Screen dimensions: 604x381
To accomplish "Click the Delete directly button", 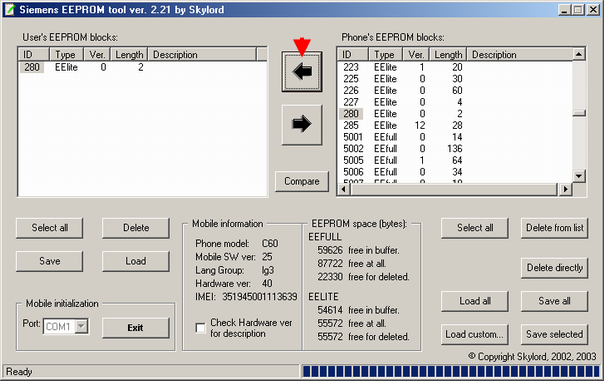I will pyautogui.click(x=554, y=268).
